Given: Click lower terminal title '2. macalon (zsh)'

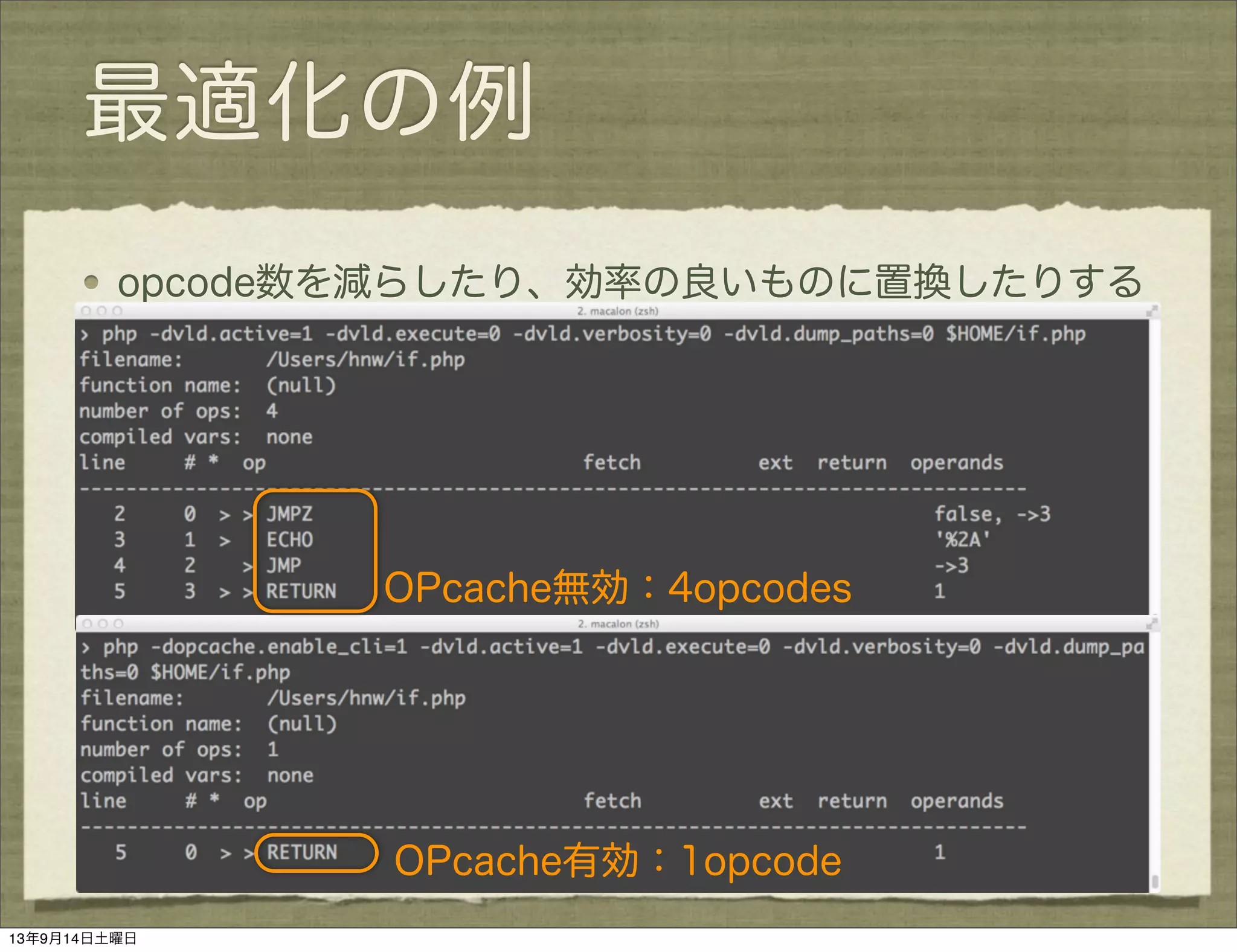Looking at the screenshot, I should 618,623.
